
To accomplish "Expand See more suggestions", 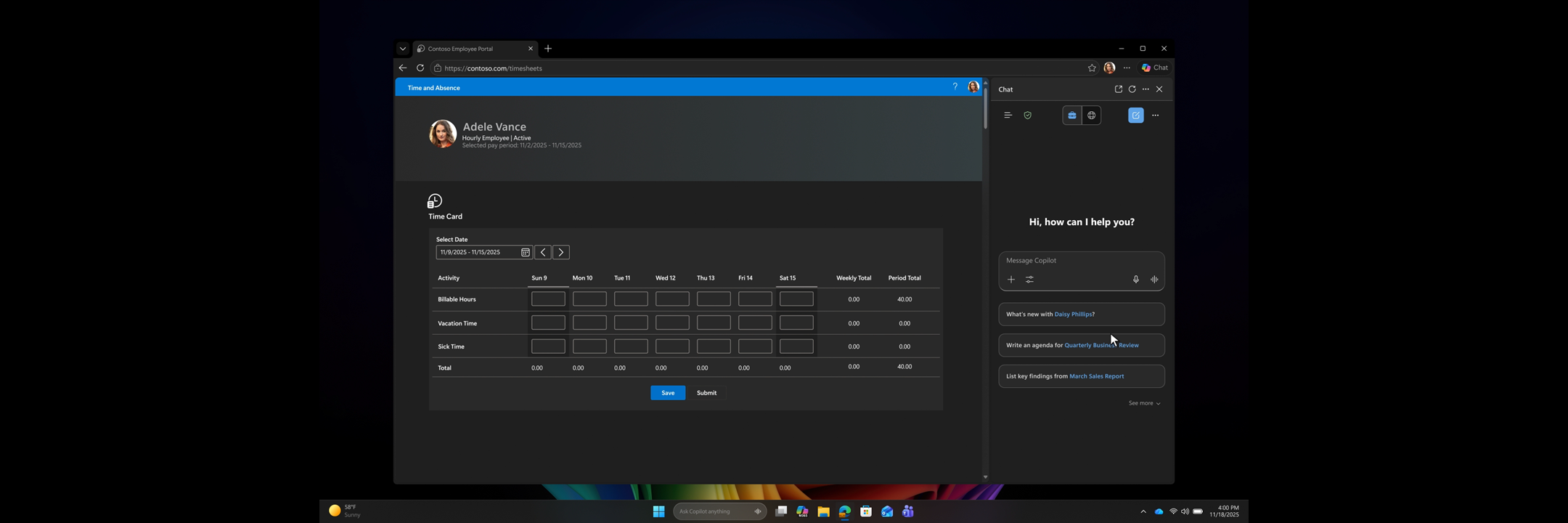I will tap(1144, 403).
